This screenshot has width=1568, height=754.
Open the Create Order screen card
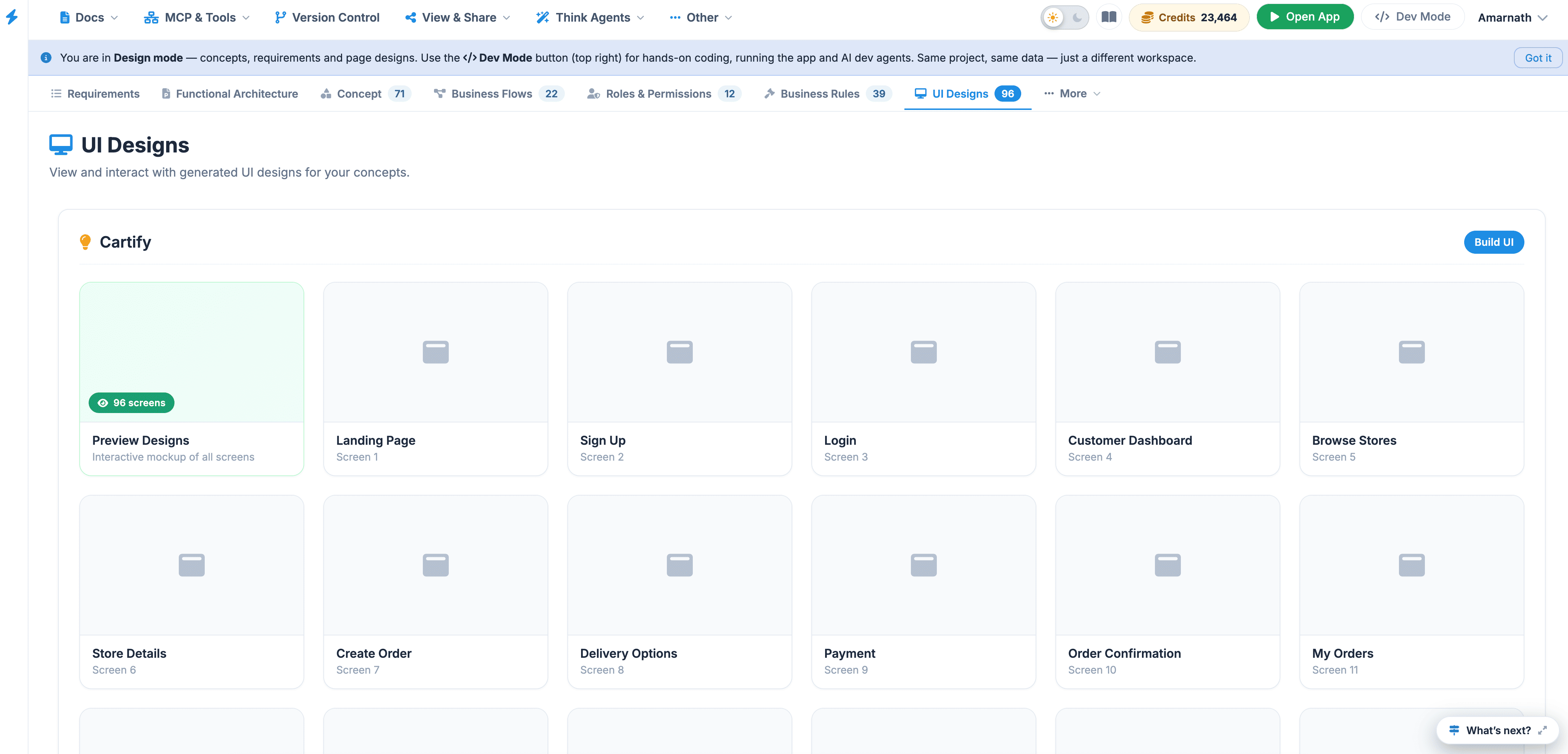point(436,591)
